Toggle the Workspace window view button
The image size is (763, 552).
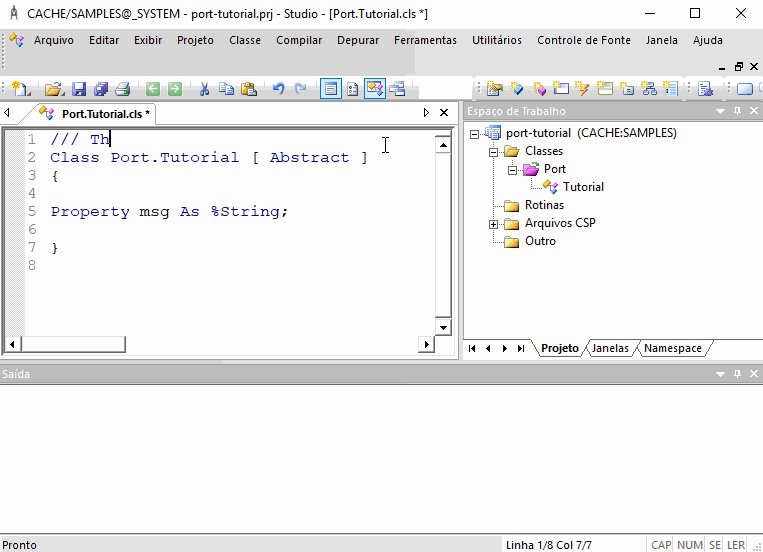pos(375,89)
